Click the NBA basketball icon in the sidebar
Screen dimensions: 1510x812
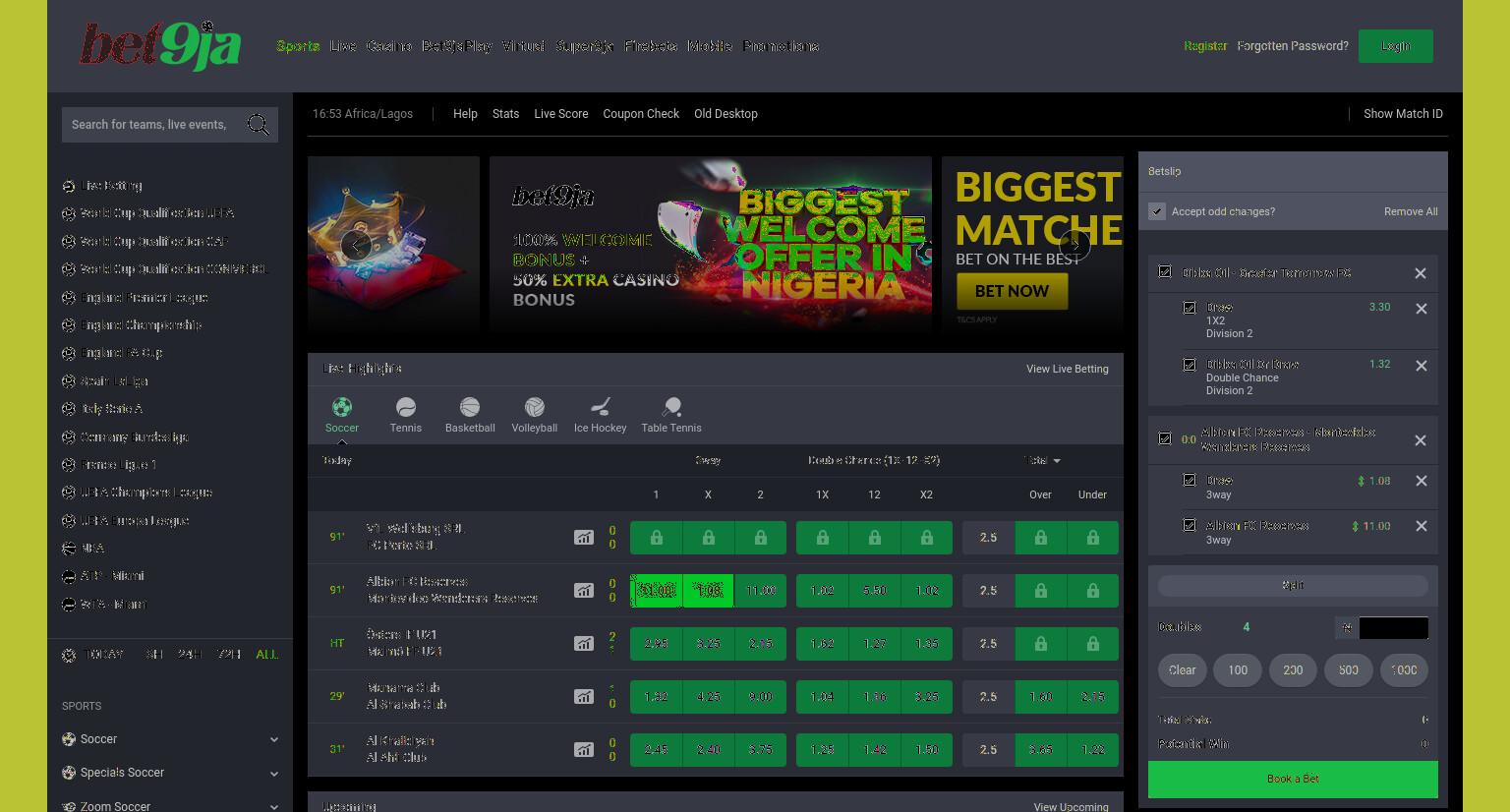point(69,549)
